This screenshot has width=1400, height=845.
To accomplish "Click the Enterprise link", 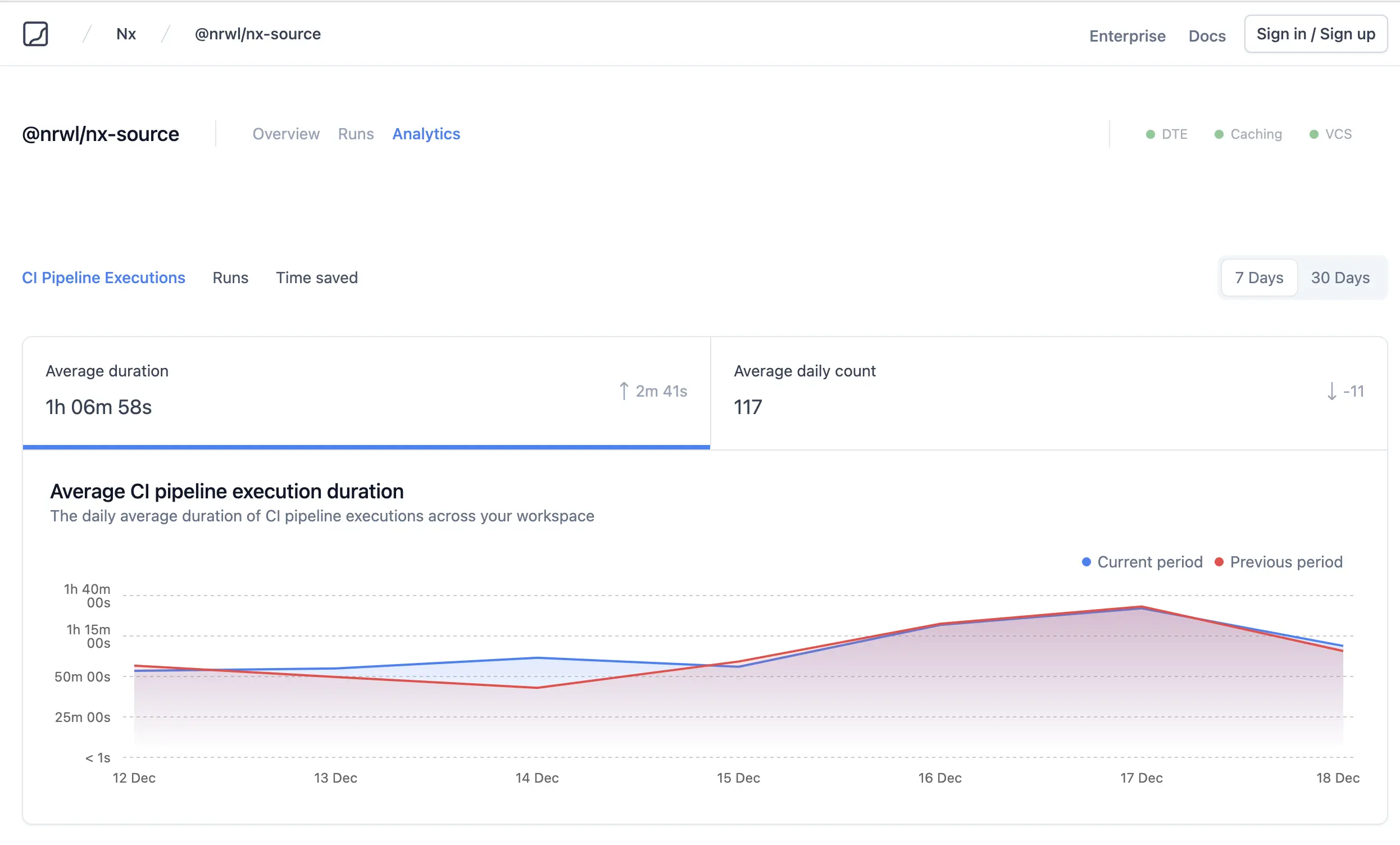I will click(1128, 34).
